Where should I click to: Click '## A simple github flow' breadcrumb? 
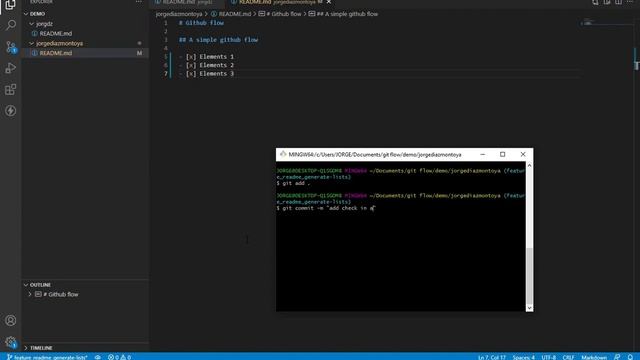point(343,14)
